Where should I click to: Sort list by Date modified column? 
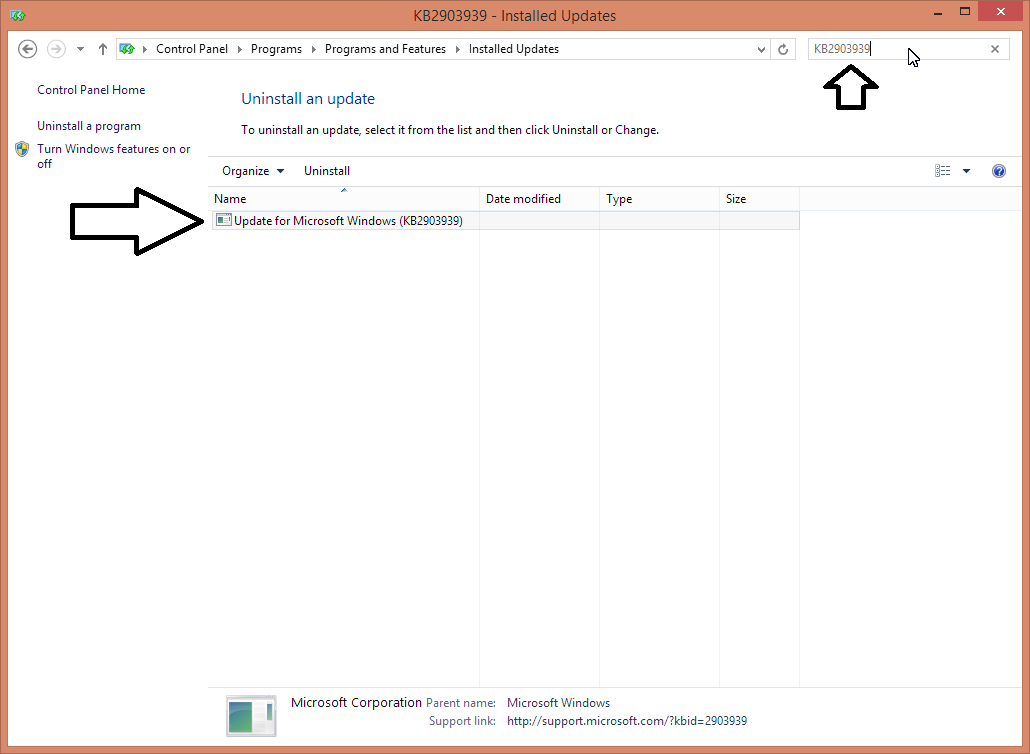point(539,198)
